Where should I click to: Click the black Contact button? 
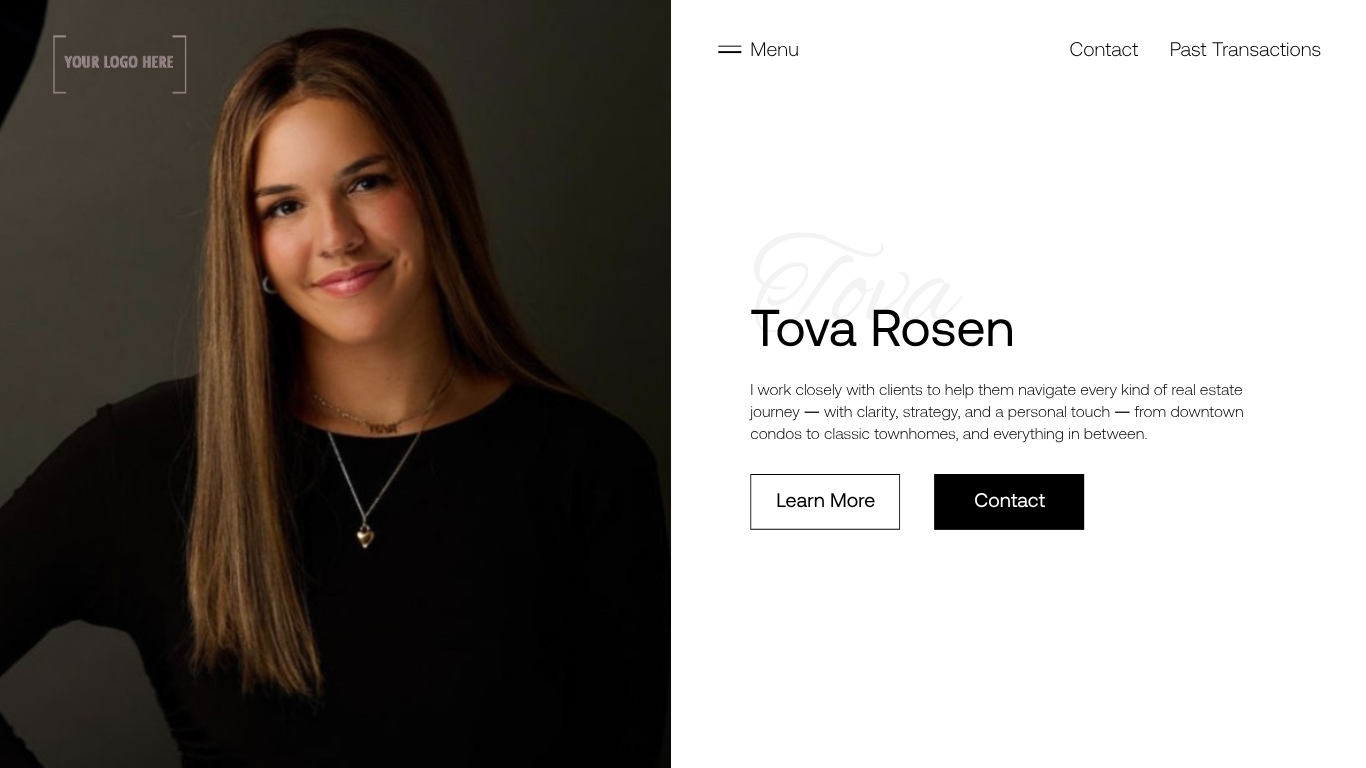tap(1009, 501)
